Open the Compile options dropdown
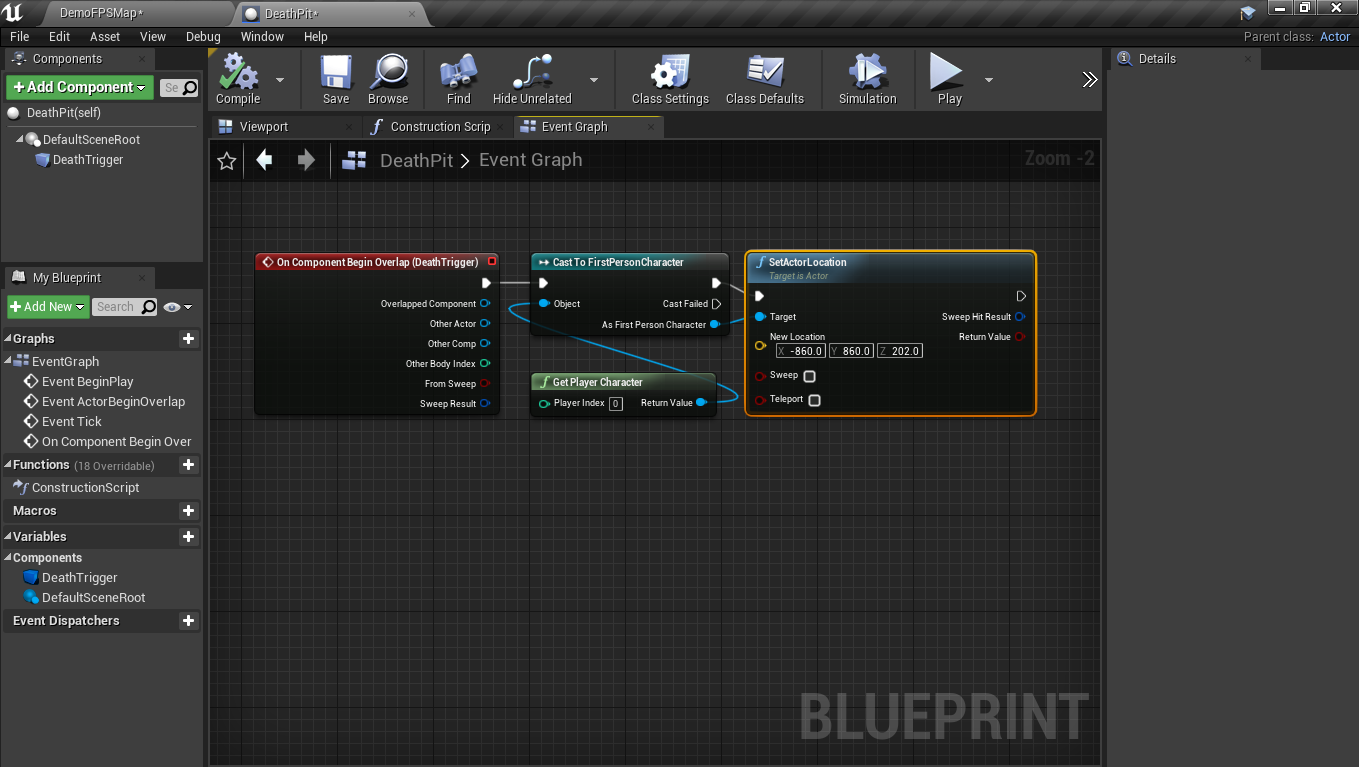The image size is (1359, 767). (x=279, y=78)
